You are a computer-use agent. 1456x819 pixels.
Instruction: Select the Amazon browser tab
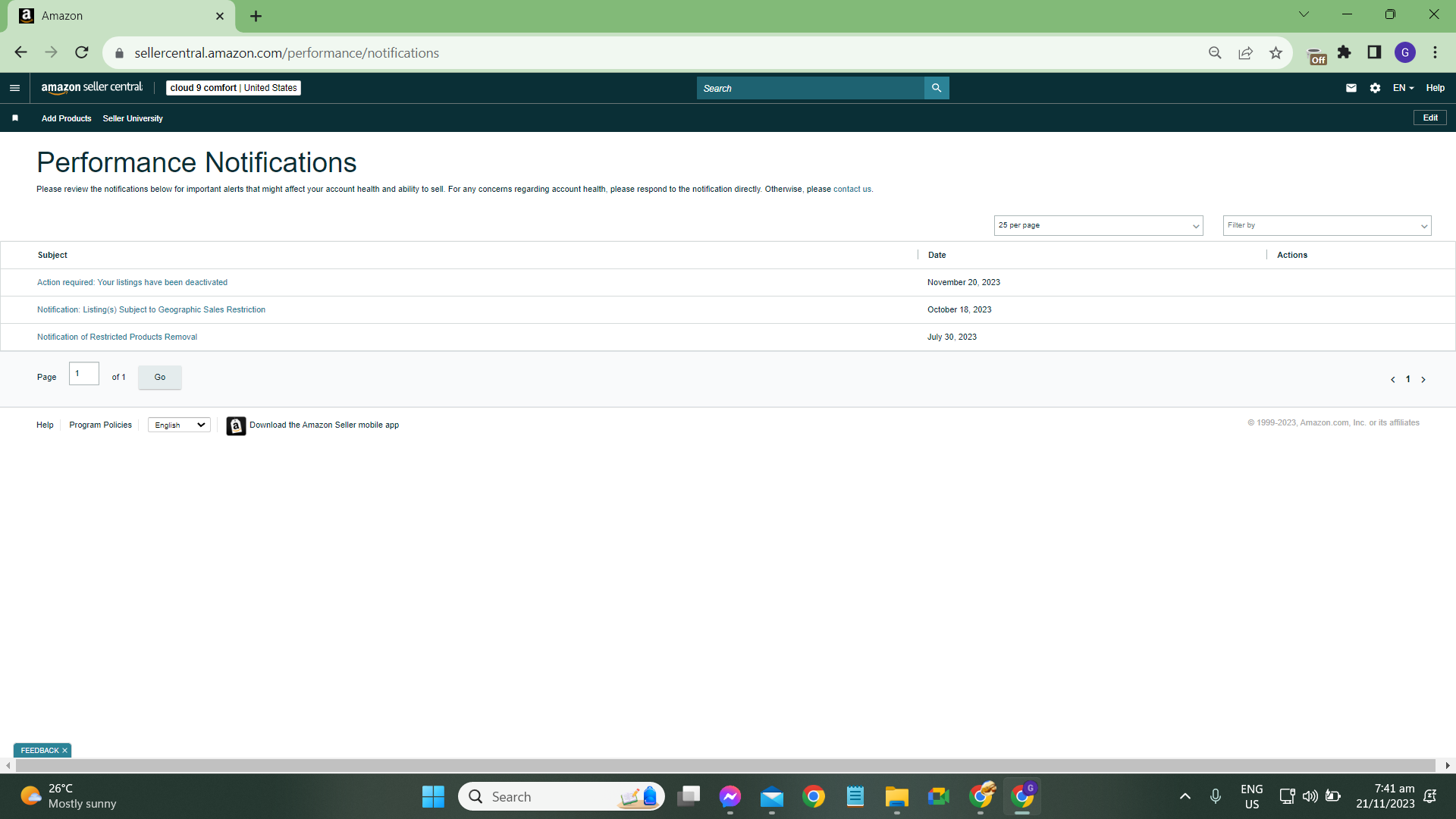coord(121,16)
